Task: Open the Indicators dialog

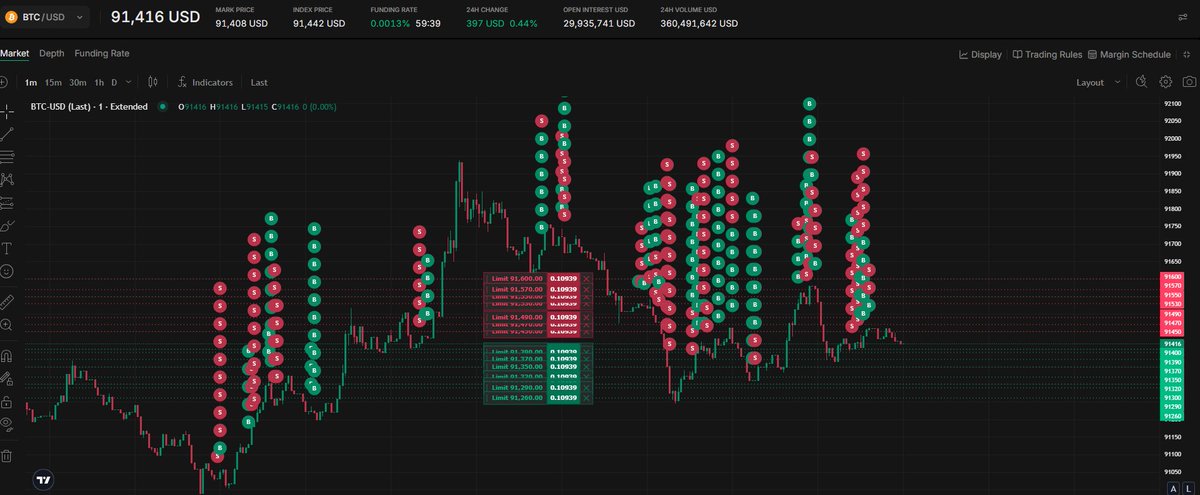Action: tap(205, 82)
